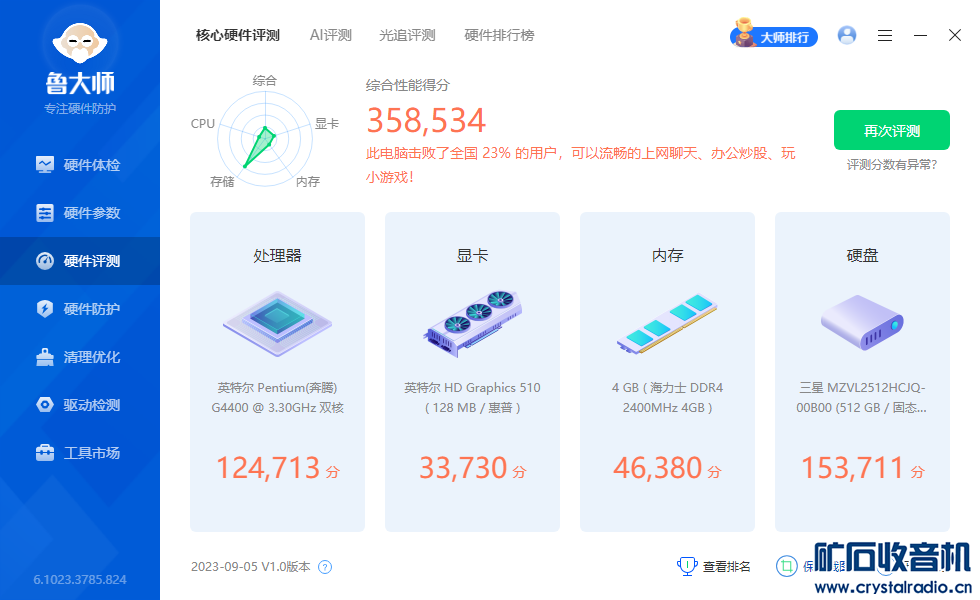
Task: Click the screenshot save icon
Action: pyautogui.click(x=786, y=566)
